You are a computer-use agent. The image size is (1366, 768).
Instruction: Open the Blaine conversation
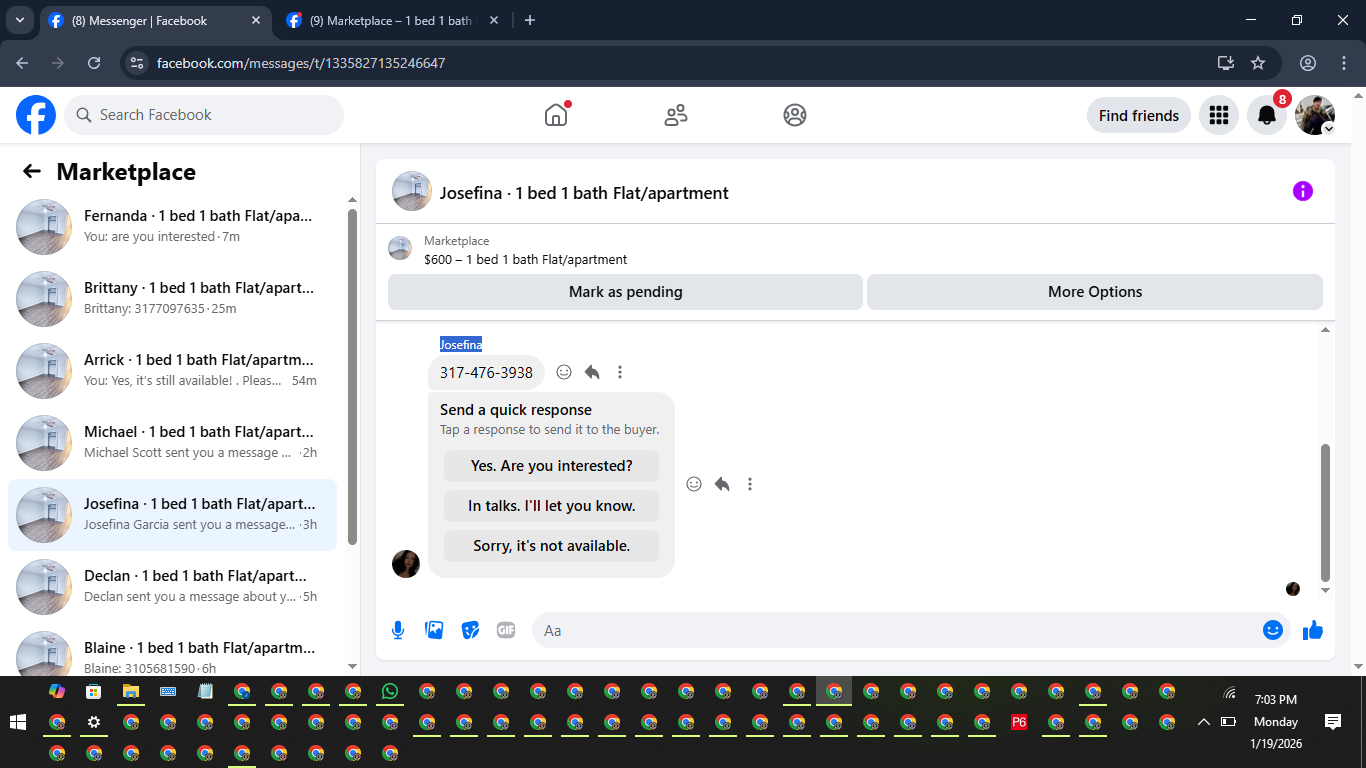pos(172,652)
